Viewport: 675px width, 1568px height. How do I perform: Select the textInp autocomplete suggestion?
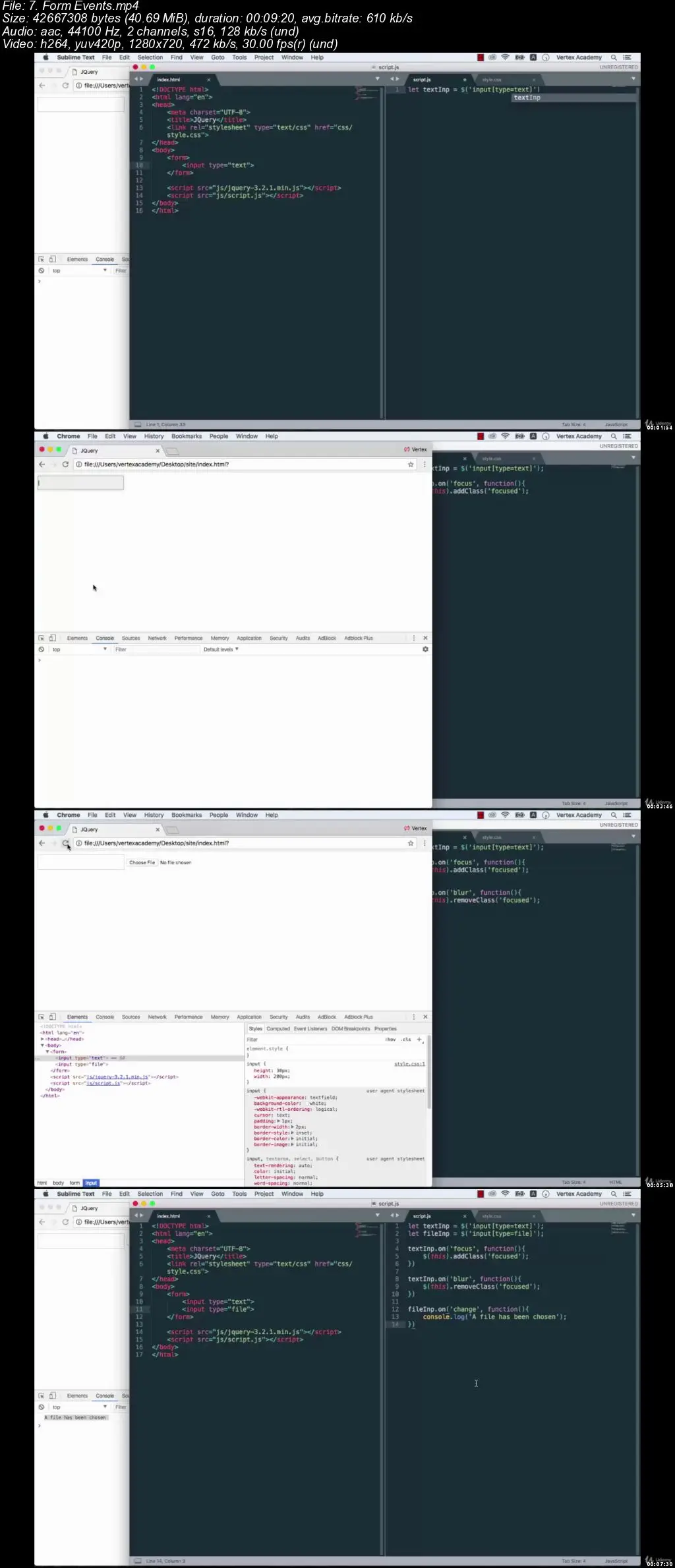click(x=573, y=98)
